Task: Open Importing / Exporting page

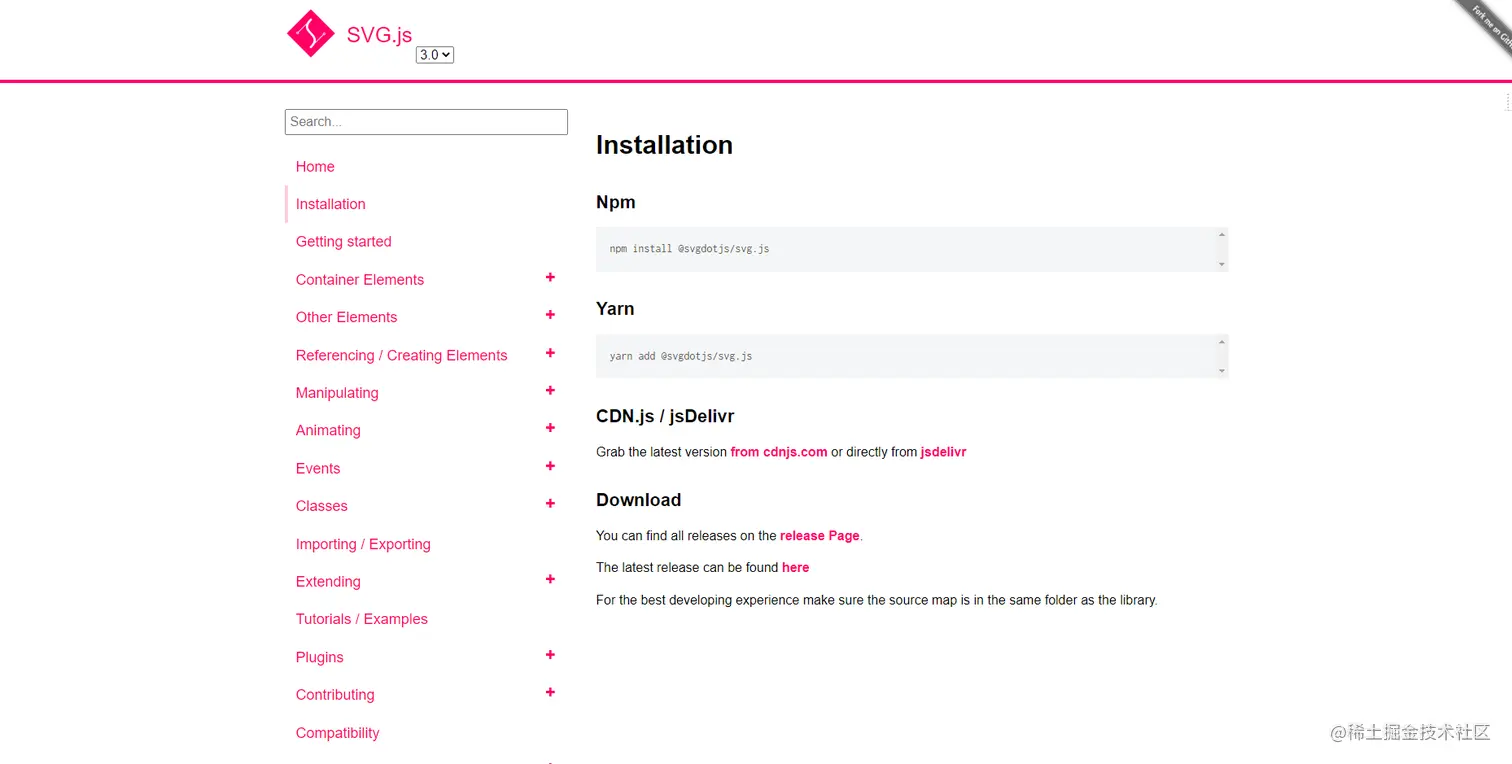Action: [363, 544]
